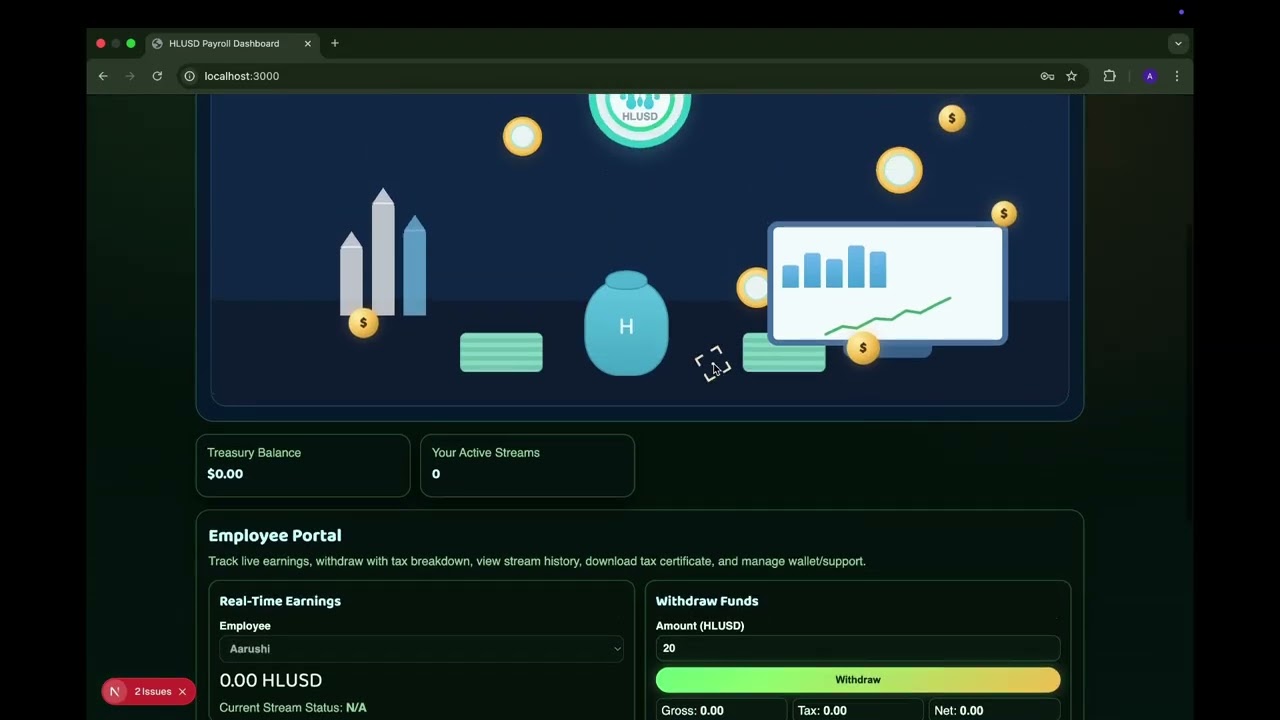Screen dimensions: 1280x720
Task: Click the Gross: 0.00 box
Action: click(722, 710)
